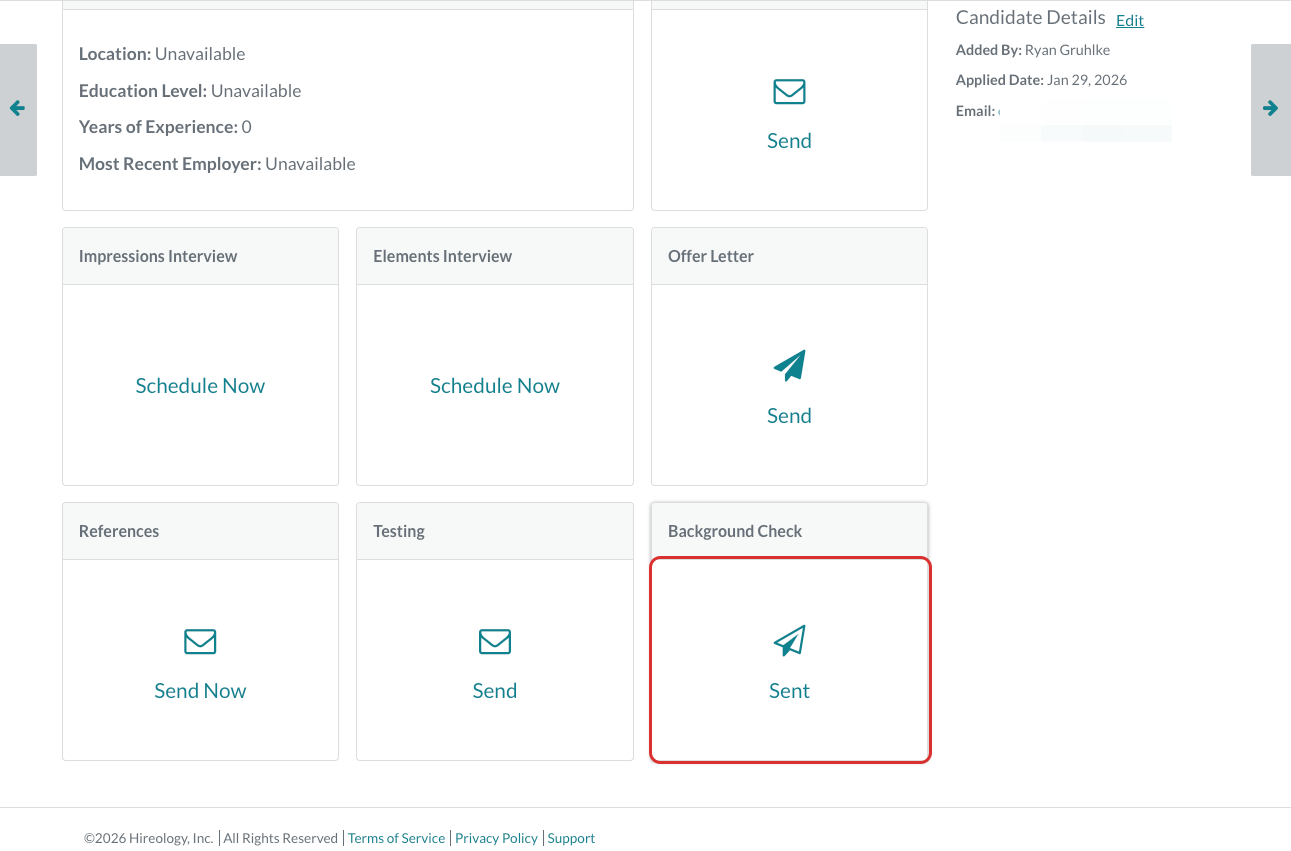
Task: Click the Most Recent Employer: Unavailable text
Action: click(x=217, y=164)
